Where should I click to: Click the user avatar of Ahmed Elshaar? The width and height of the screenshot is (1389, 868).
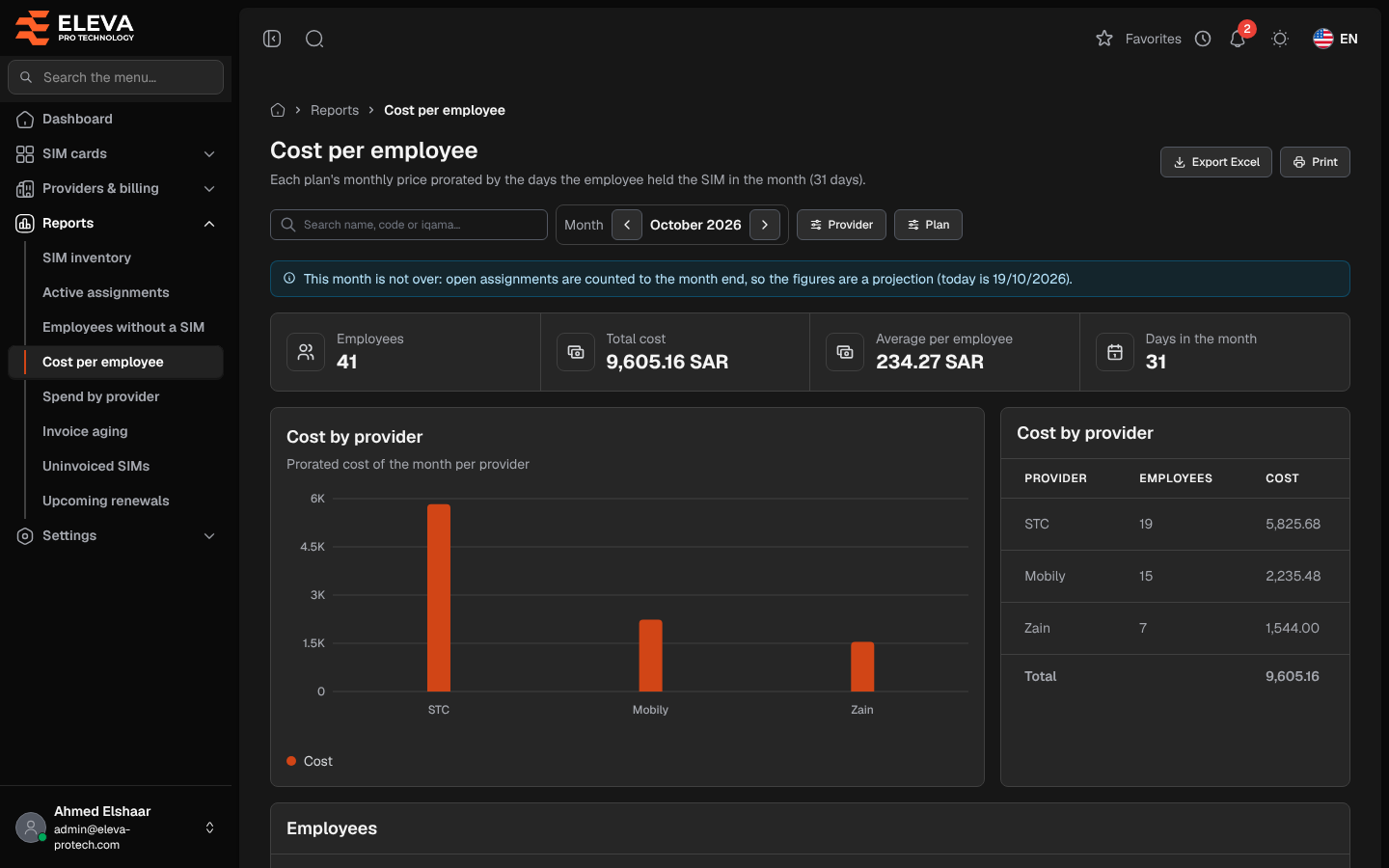[x=31, y=827]
